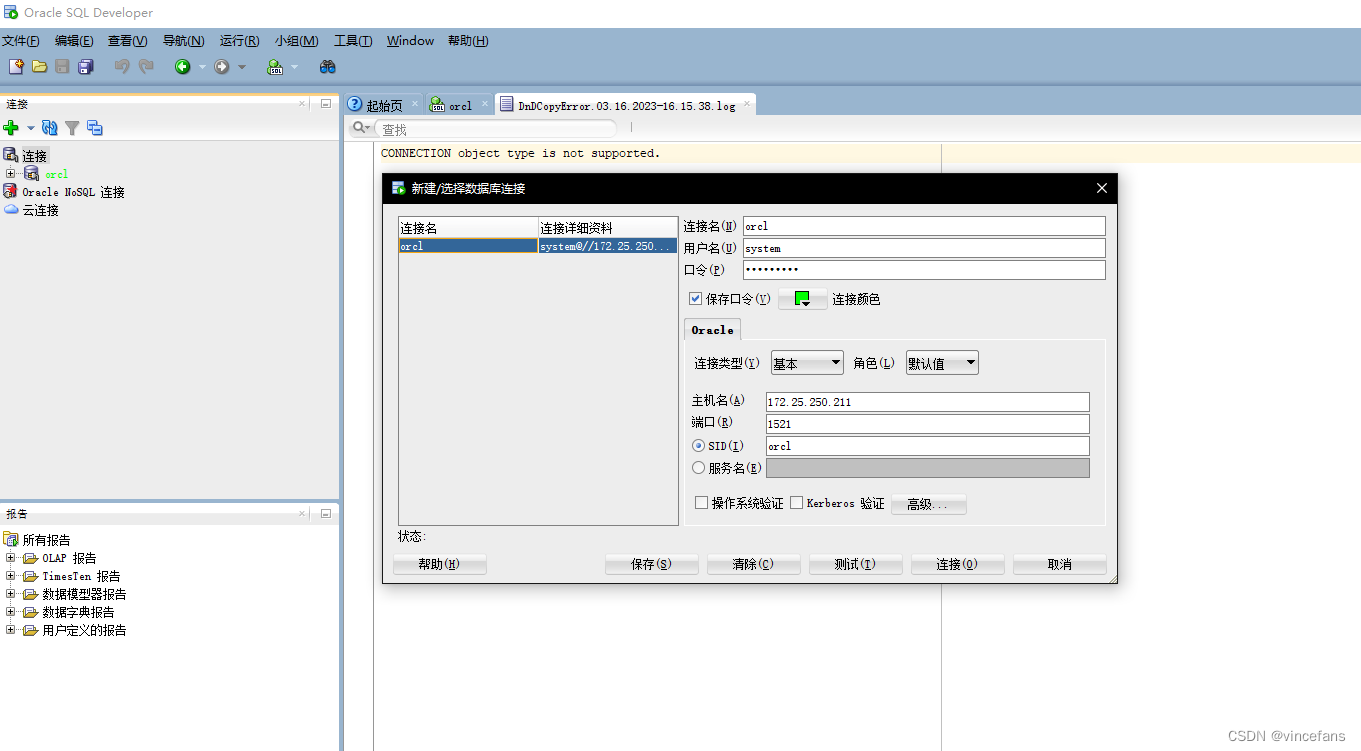Open the 文件(F) menu
The image size is (1361, 751).
(21, 41)
